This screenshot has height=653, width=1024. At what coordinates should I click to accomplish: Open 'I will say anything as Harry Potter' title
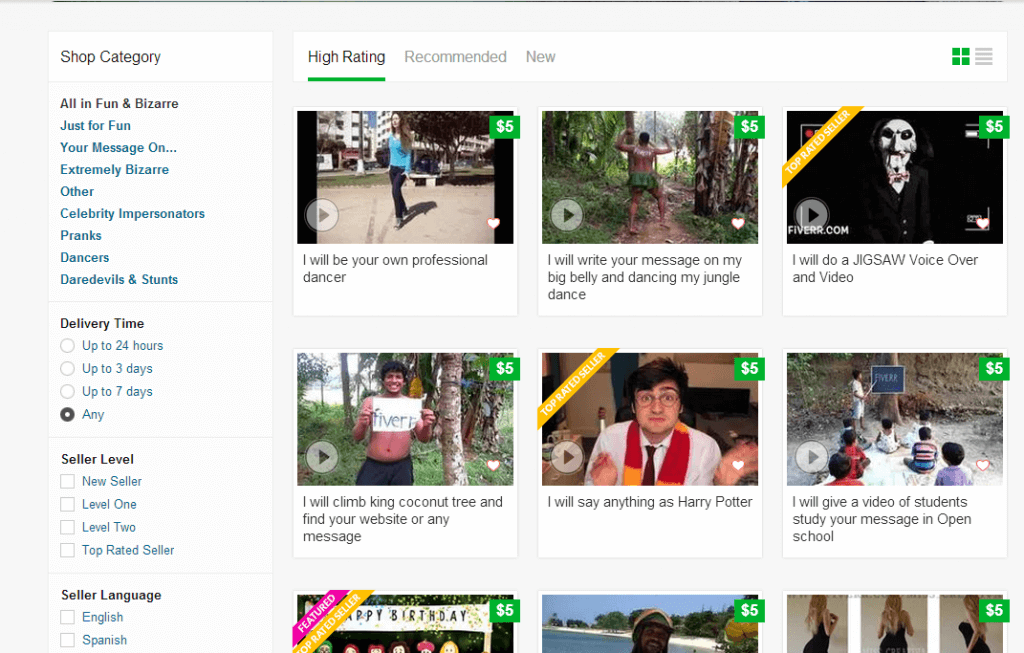coord(650,502)
